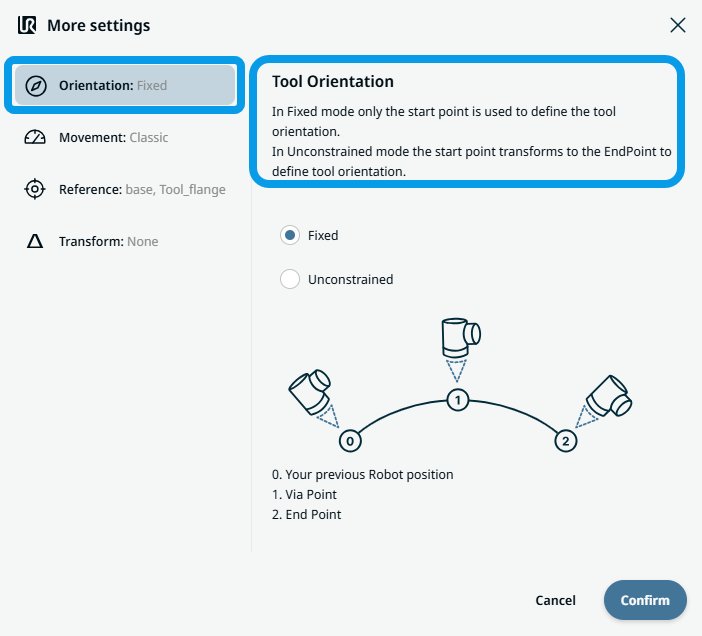The height and width of the screenshot is (636, 702).
Task: Open the Movement: Classic settings tab
Action: 113,137
